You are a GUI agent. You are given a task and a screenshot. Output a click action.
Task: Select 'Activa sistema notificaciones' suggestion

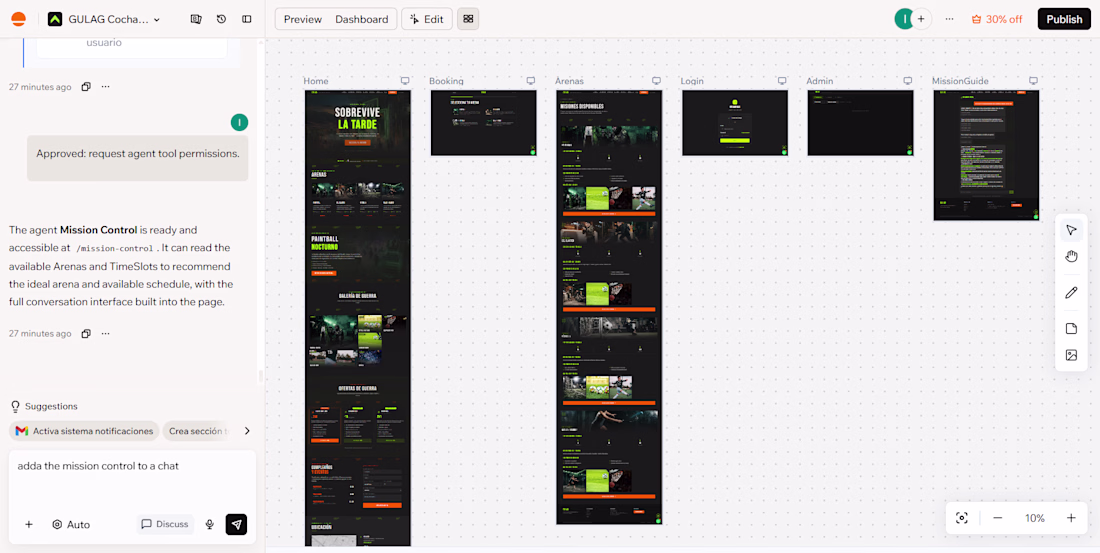pyautogui.click(x=84, y=431)
